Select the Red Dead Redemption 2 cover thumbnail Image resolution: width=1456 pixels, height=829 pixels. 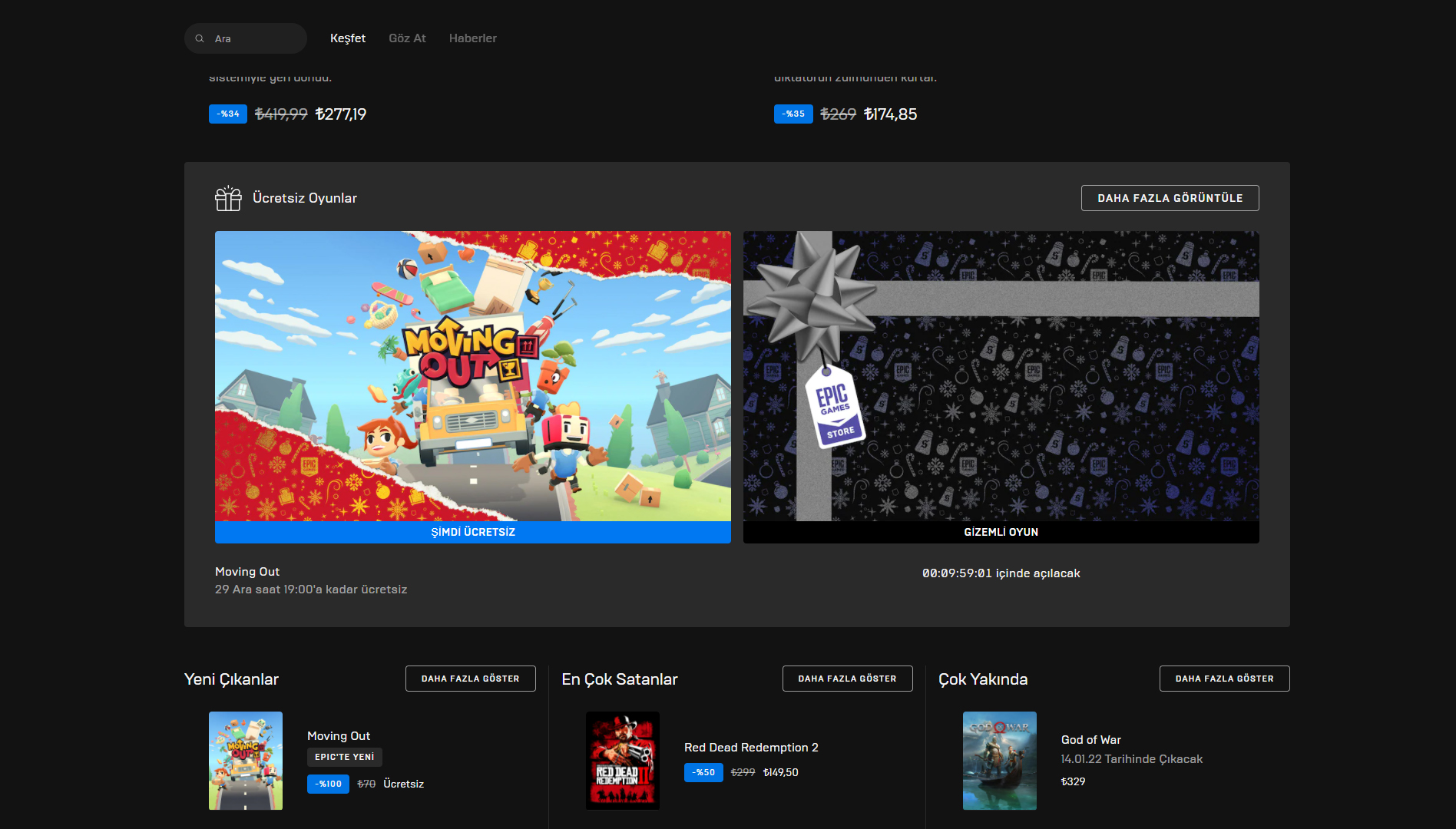click(622, 760)
